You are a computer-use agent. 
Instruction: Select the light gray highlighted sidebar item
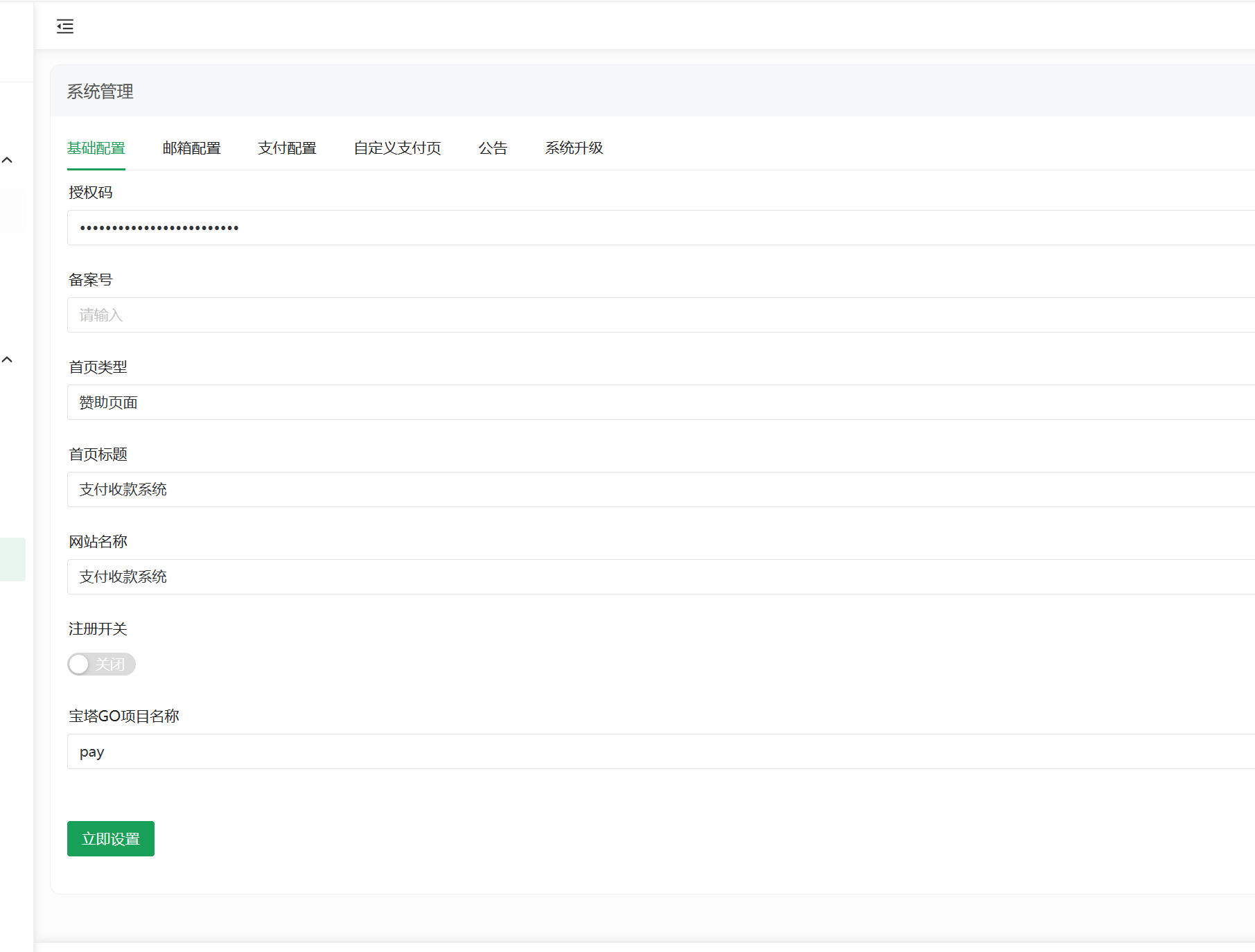pyautogui.click(x=12, y=211)
